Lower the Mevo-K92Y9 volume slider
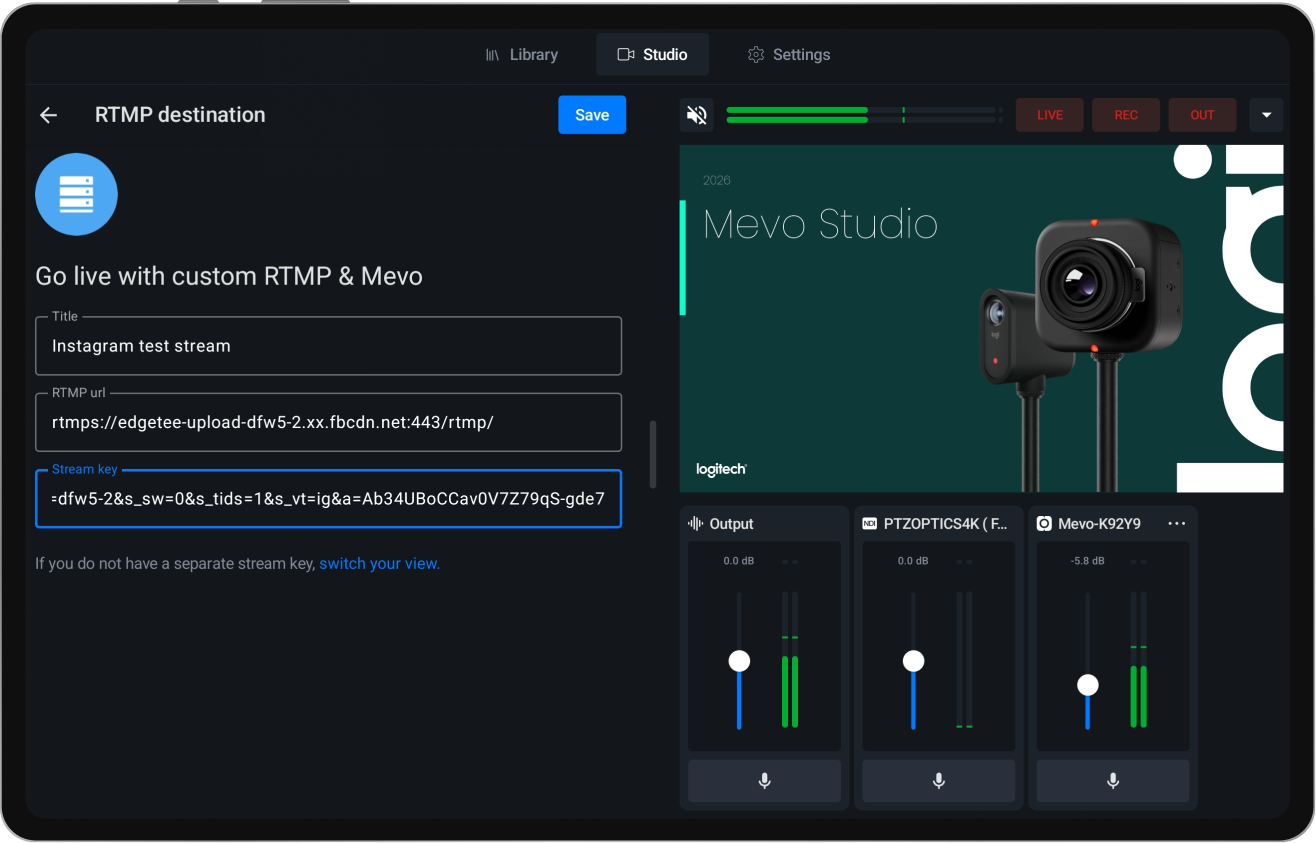This screenshot has width=1316, height=843. tap(1087, 686)
